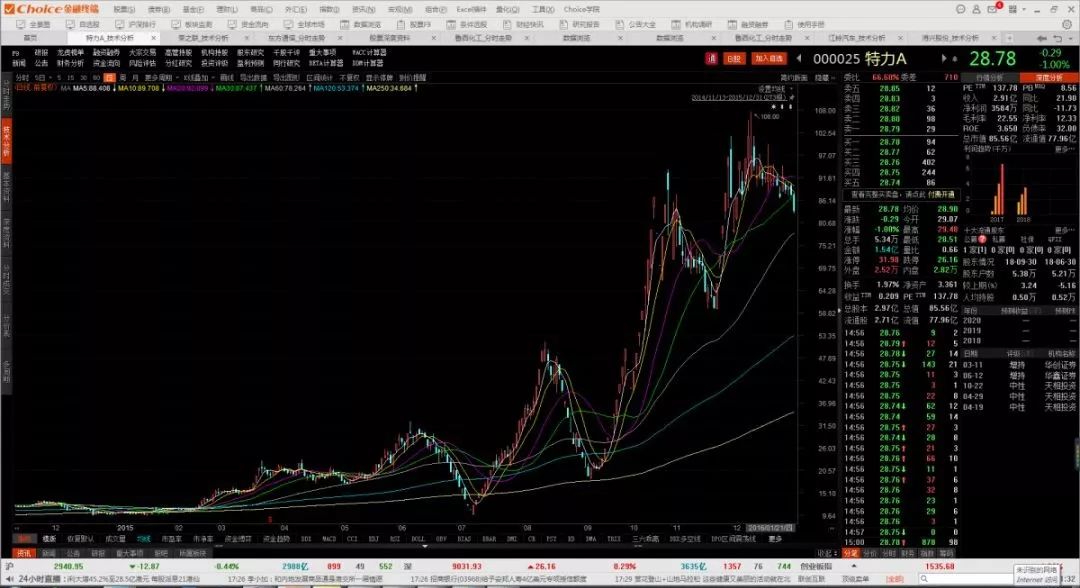
Task: Go to previous stock with left arrow
Action: 799,59
